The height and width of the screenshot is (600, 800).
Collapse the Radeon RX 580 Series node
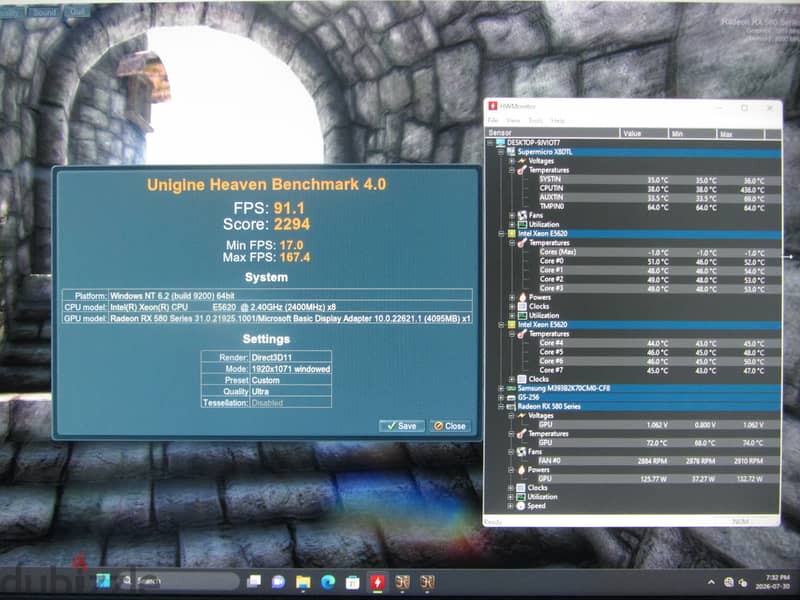pos(502,407)
